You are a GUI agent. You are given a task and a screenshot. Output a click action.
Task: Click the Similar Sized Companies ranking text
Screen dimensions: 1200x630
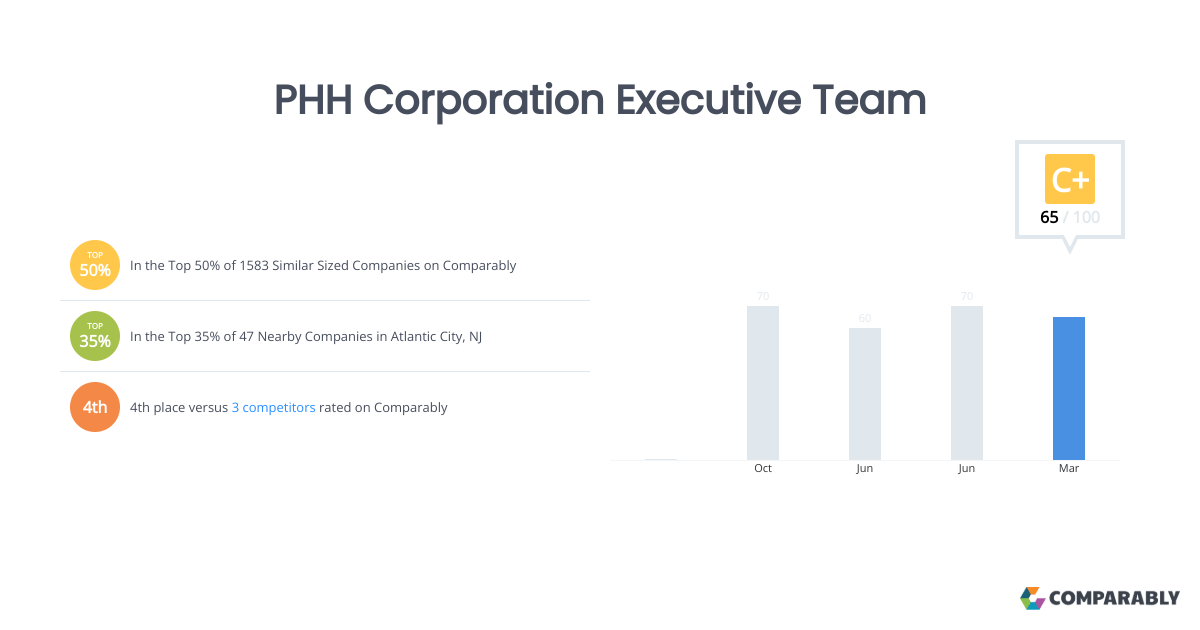(x=323, y=266)
